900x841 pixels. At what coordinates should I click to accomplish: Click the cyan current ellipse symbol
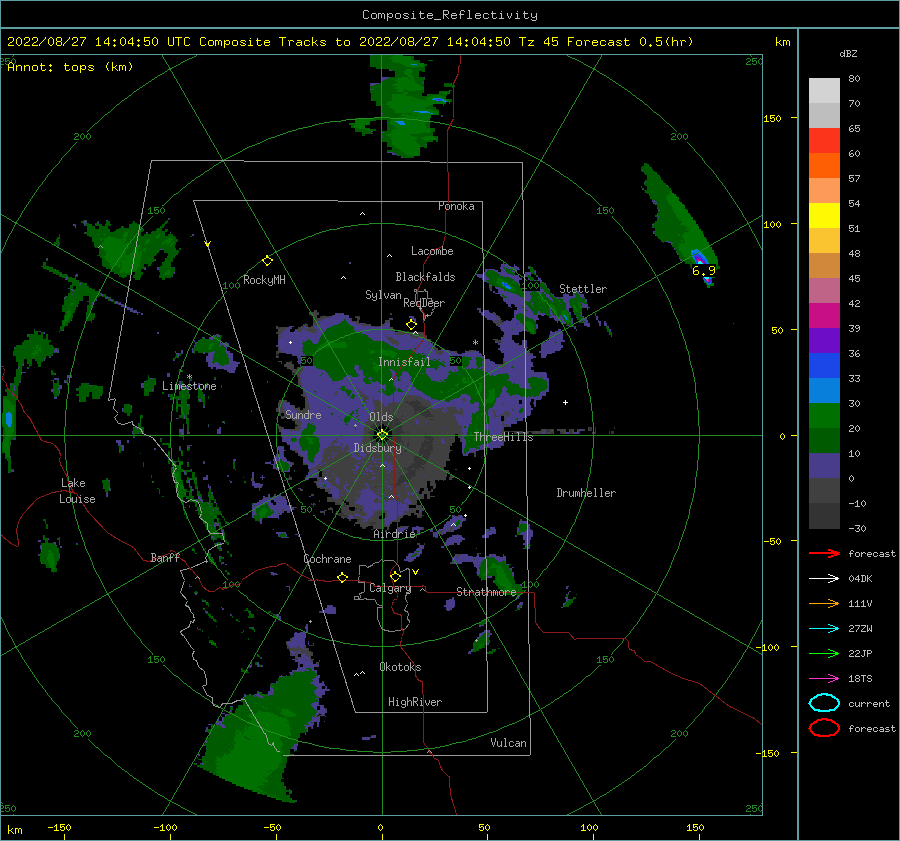(x=824, y=703)
